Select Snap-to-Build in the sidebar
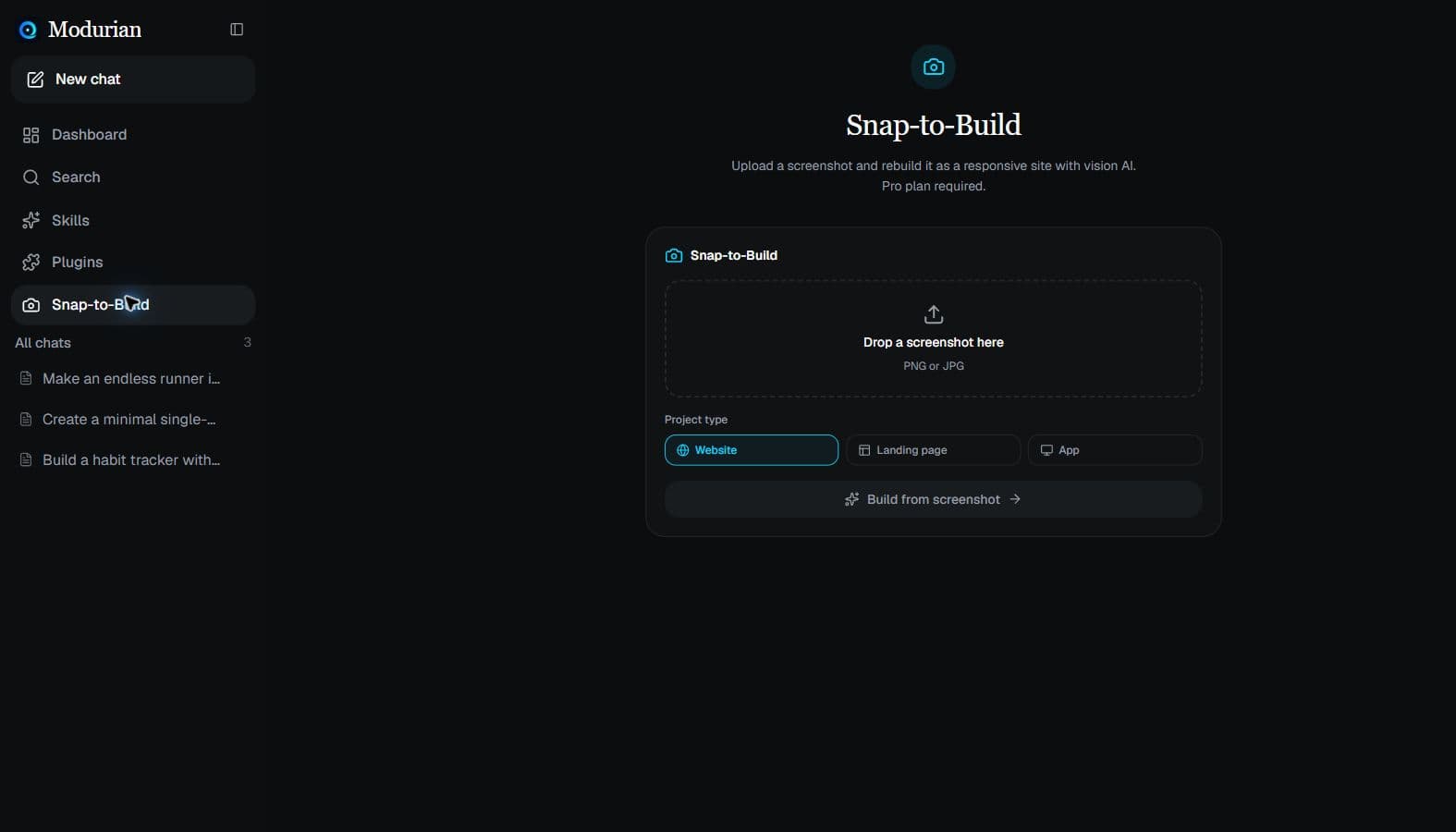1456x832 pixels. 133,305
